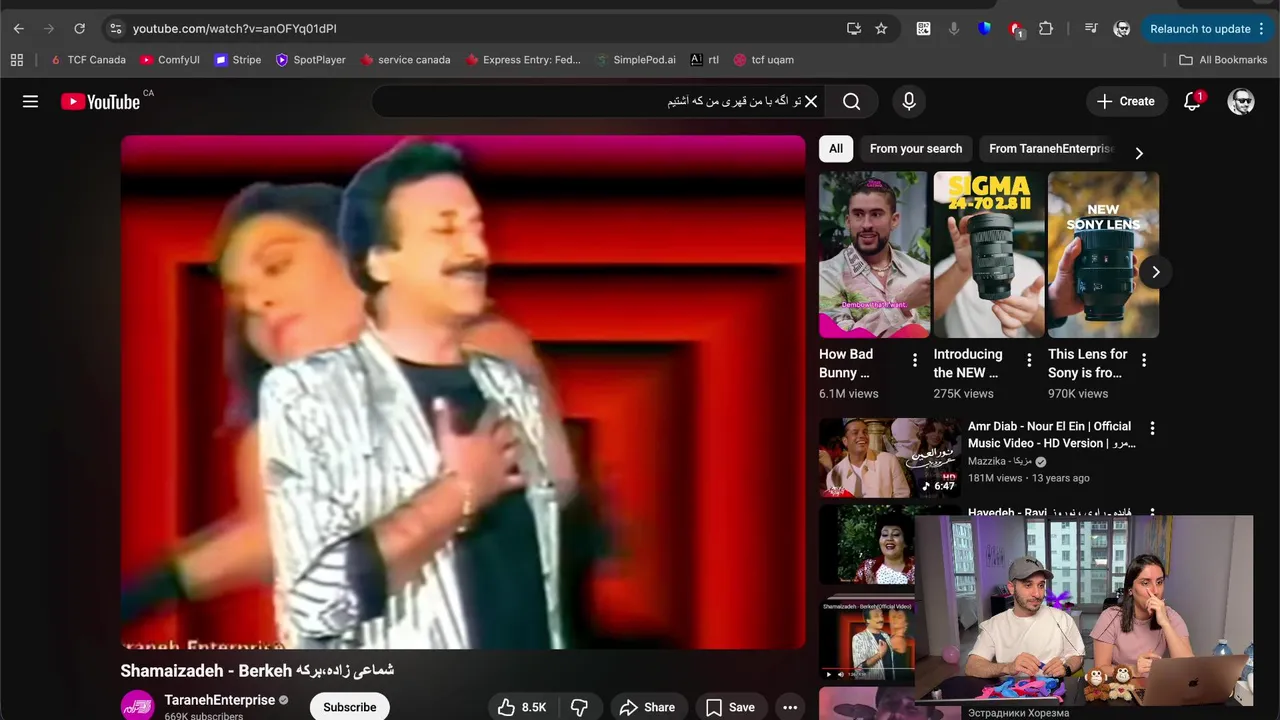Open Amr Diab - Nour El Ein title
Screen dimensions: 1280x720
(1050, 434)
